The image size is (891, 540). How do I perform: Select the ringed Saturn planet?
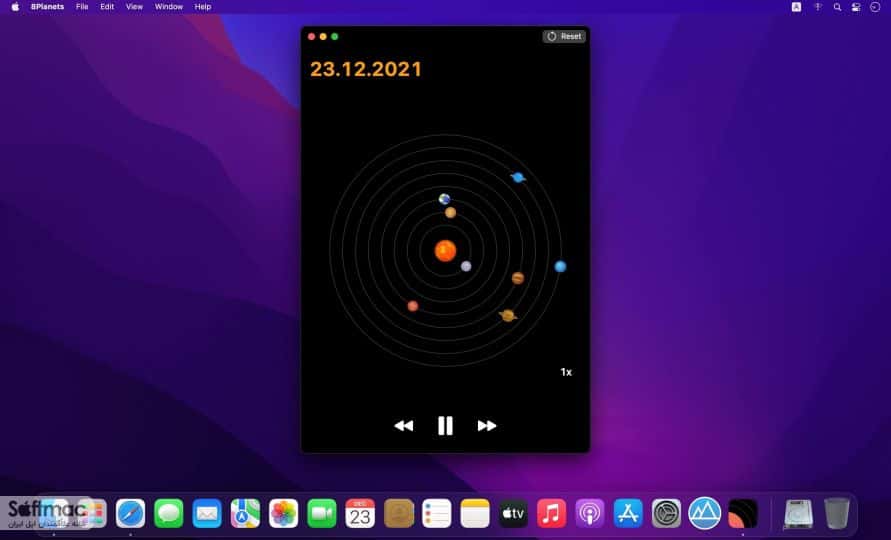coord(508,315)
